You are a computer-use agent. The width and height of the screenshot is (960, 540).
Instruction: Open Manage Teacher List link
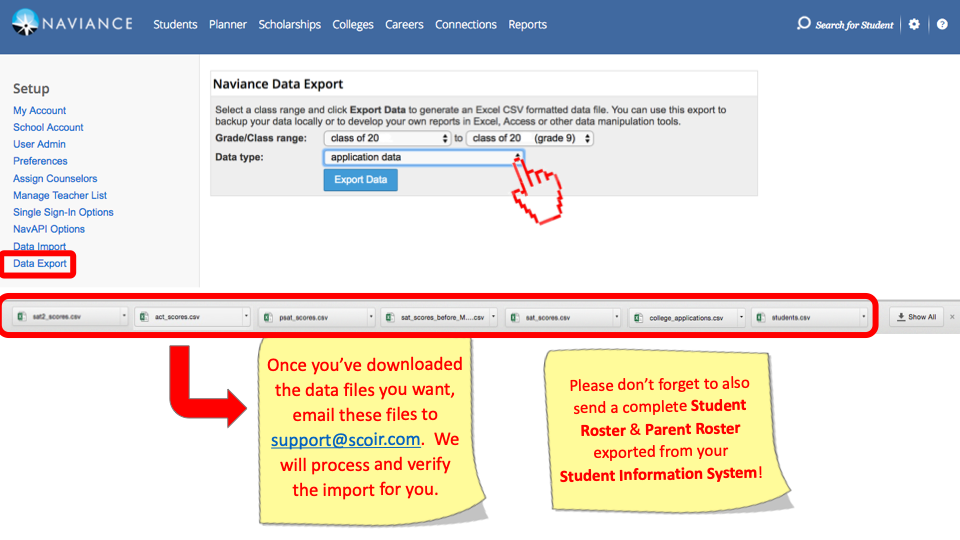60,195
